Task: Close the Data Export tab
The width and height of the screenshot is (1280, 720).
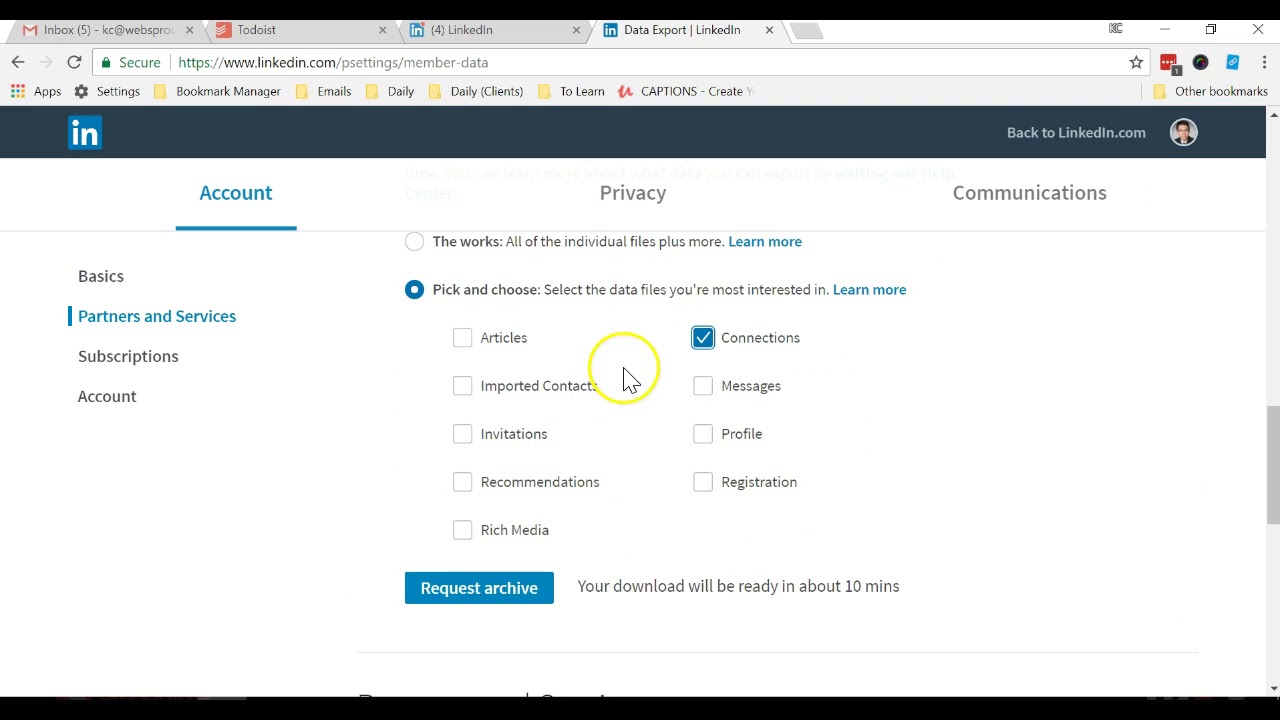Action: tap(769, 30)
